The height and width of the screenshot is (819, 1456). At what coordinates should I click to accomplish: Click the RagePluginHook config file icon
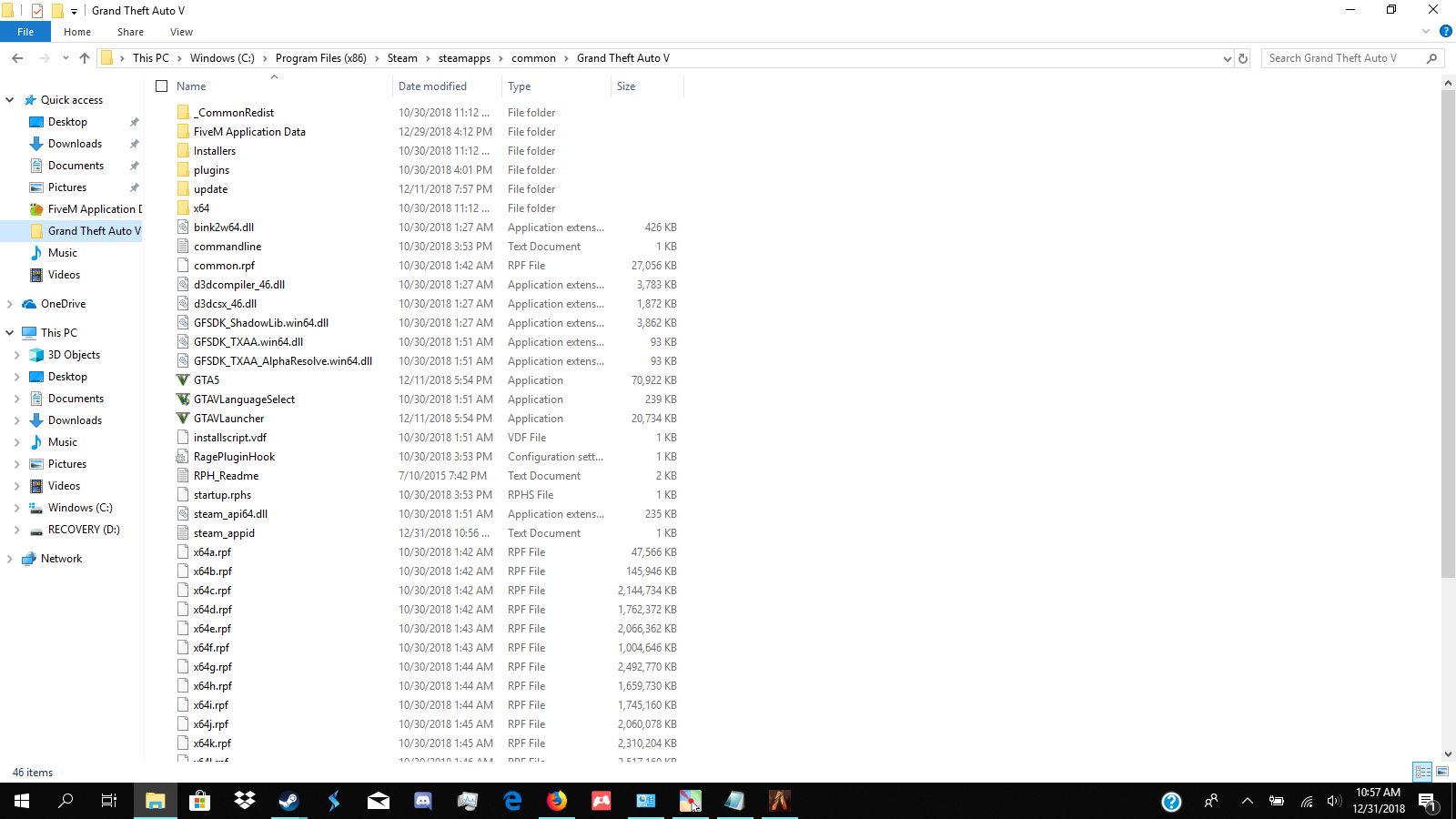pyautogui.click(x=183, y=457)
